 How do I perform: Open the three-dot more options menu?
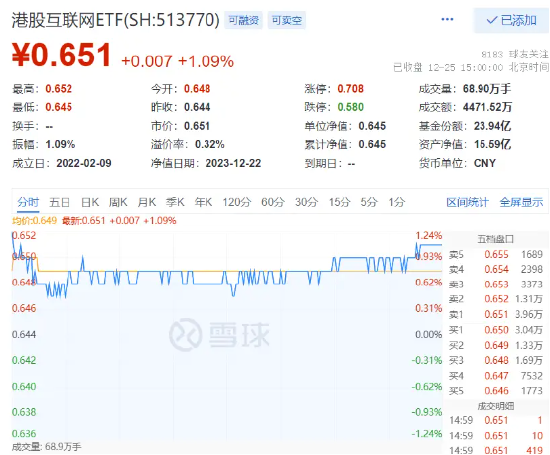(447, 19)
